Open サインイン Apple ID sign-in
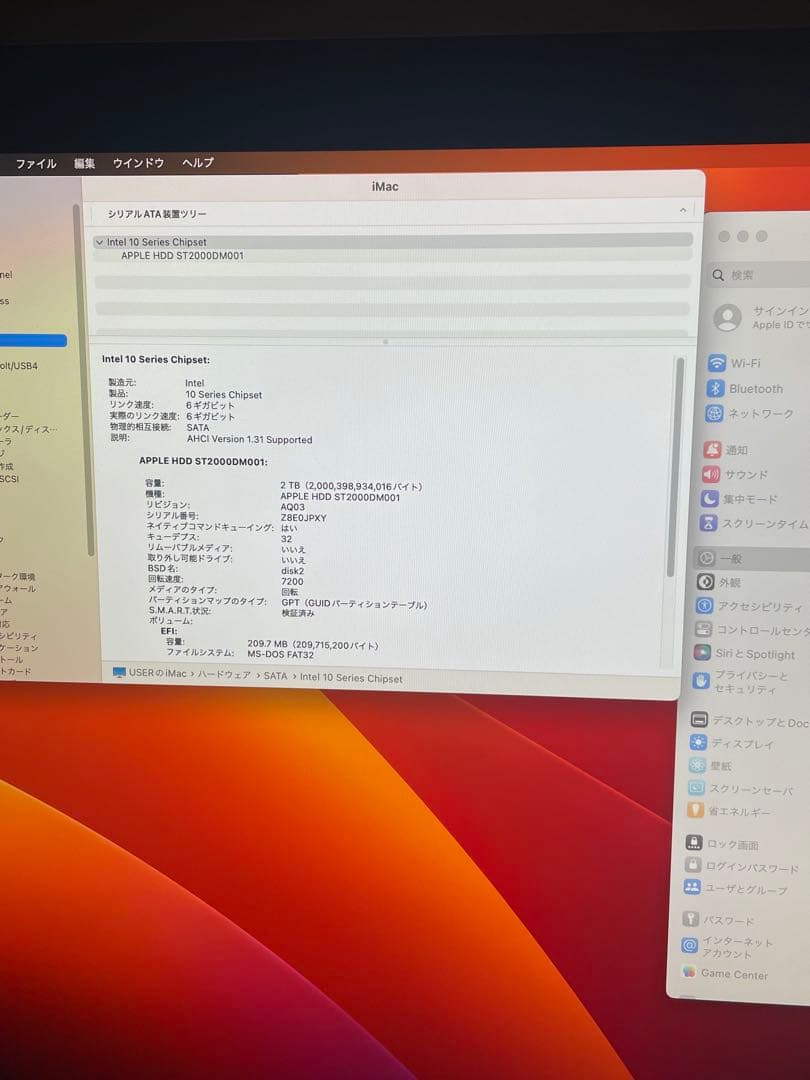This screenshot has height=1080, width=810. [x=780, y=318]
